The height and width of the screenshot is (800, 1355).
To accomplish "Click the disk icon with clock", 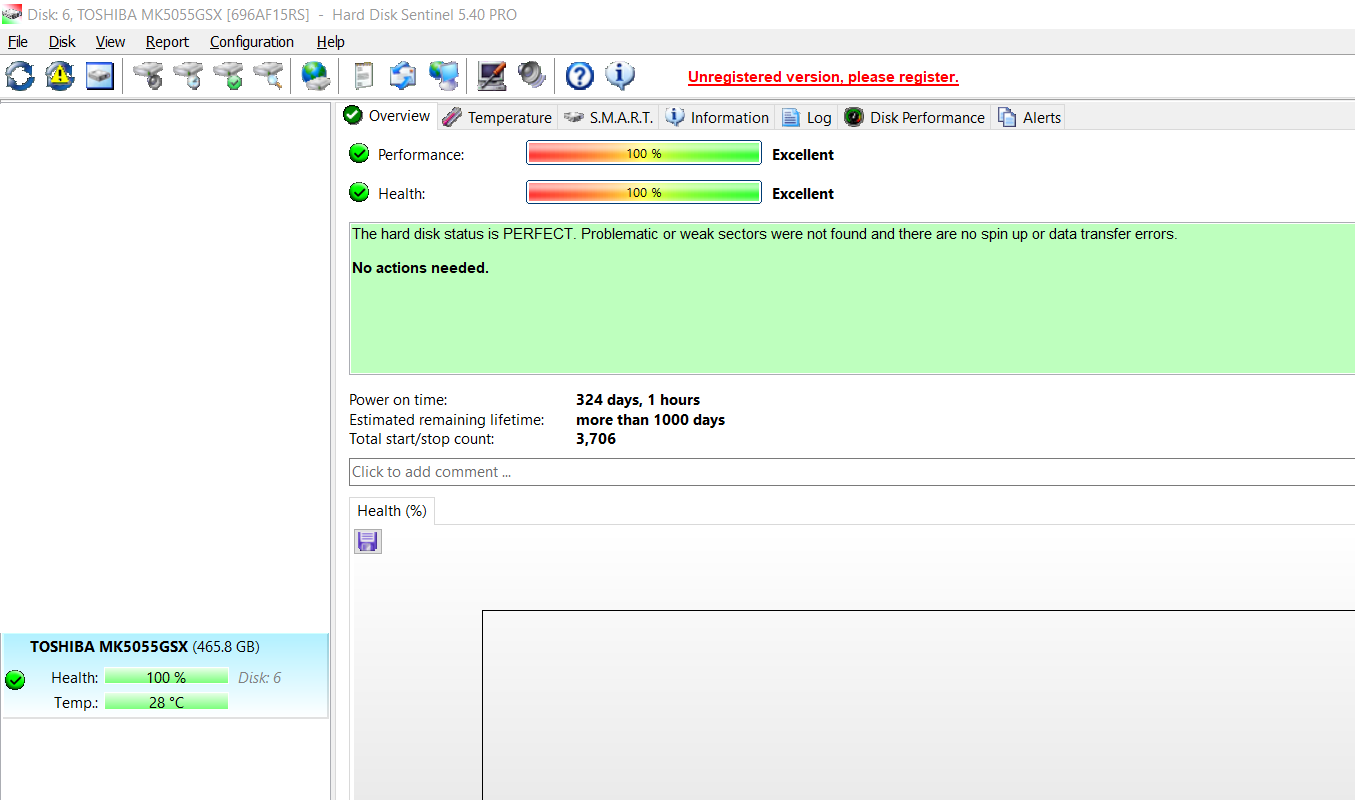I will [x=188, y=76].
